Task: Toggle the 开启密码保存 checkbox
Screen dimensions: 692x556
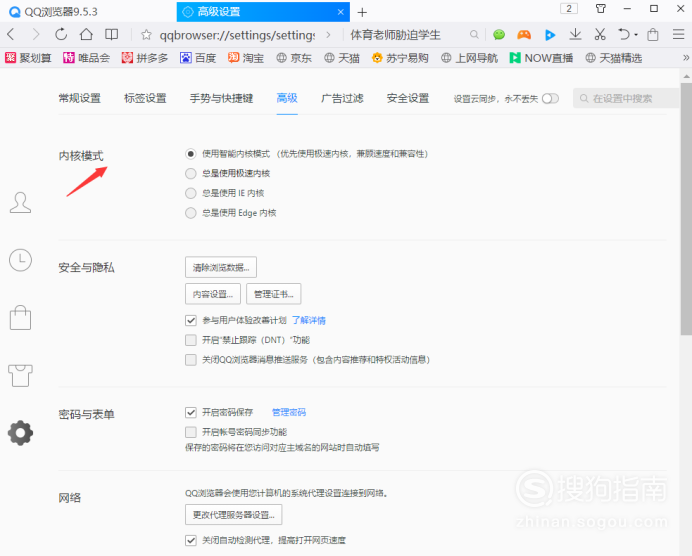Action: 191,413
